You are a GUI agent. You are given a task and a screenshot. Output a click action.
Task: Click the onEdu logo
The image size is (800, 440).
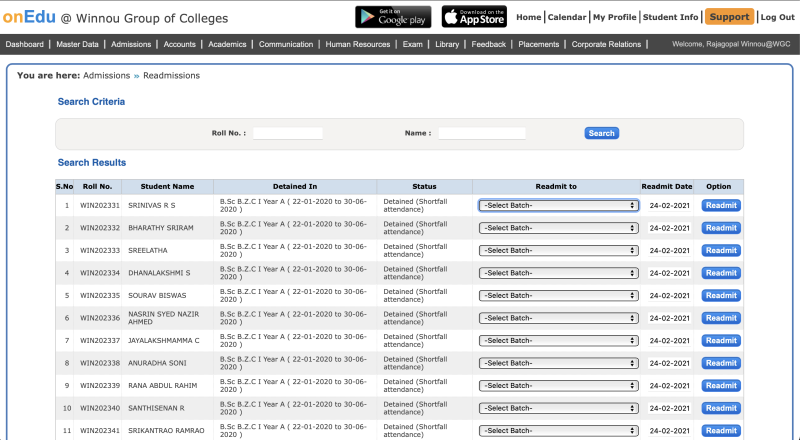pyautogui.click(x=28, y=17)
